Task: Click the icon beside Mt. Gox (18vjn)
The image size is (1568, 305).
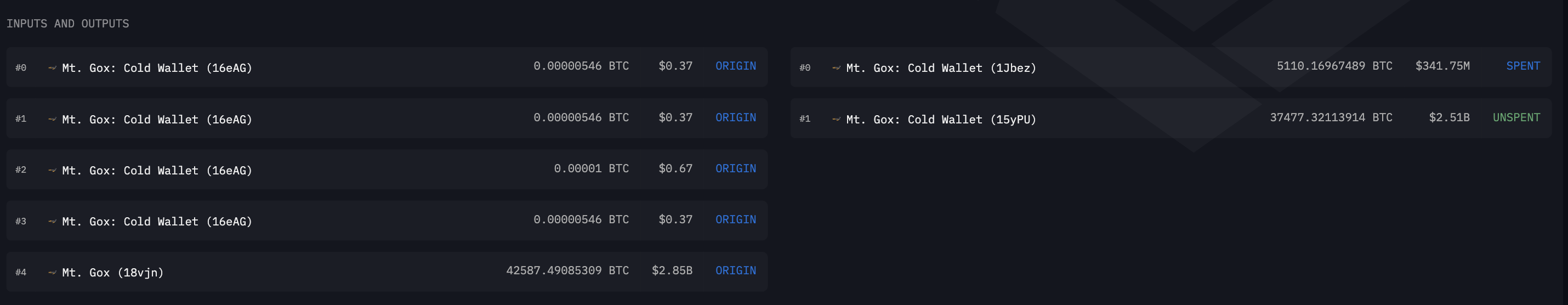Action: pyautogui.click(x=52, y=272)
